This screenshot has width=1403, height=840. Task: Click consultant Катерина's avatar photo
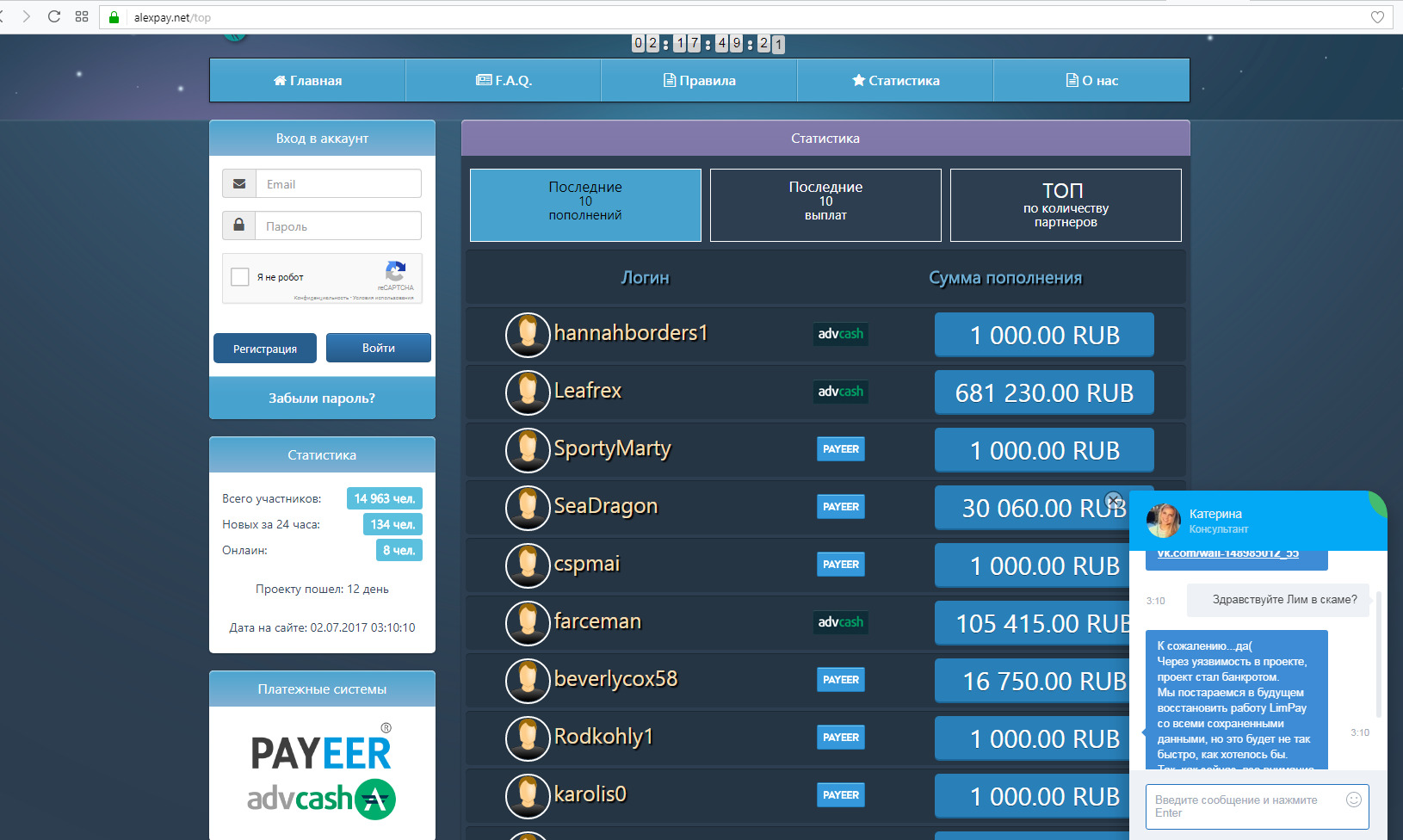tap(1164, 521)
